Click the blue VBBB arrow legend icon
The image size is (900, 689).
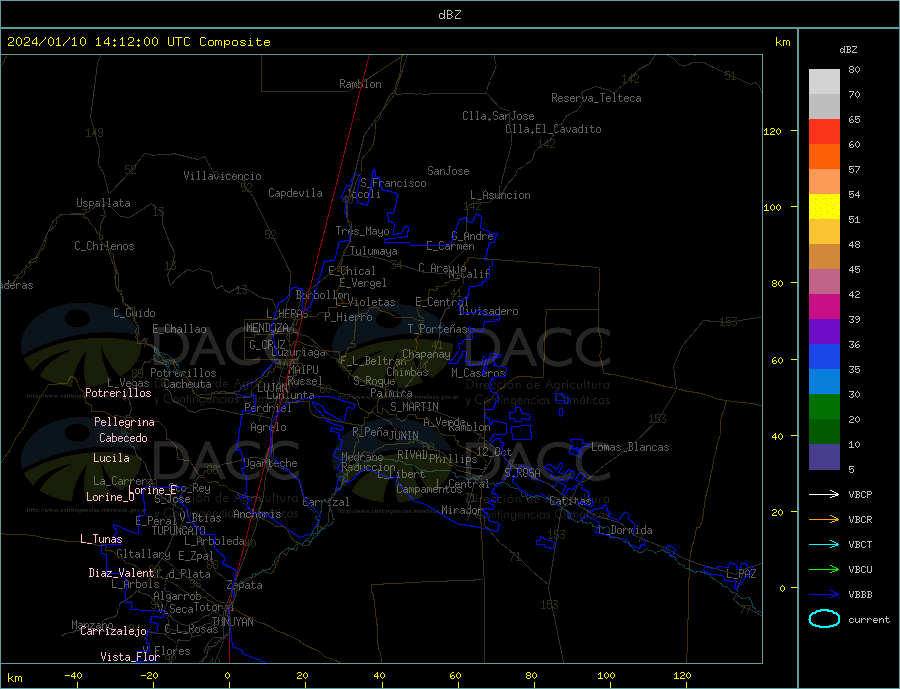pyautogui.click(x=824, y=595)
